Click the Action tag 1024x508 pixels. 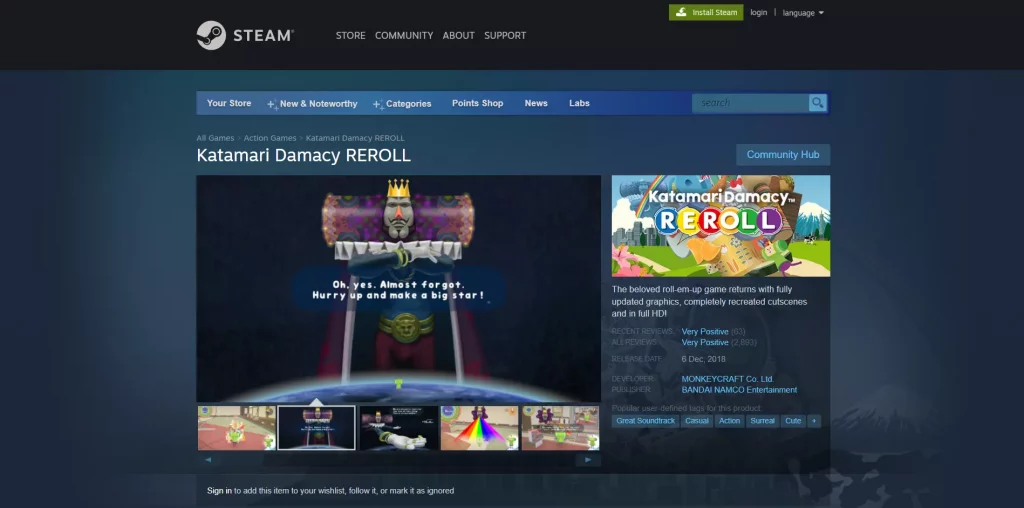(x=729, y=421)
